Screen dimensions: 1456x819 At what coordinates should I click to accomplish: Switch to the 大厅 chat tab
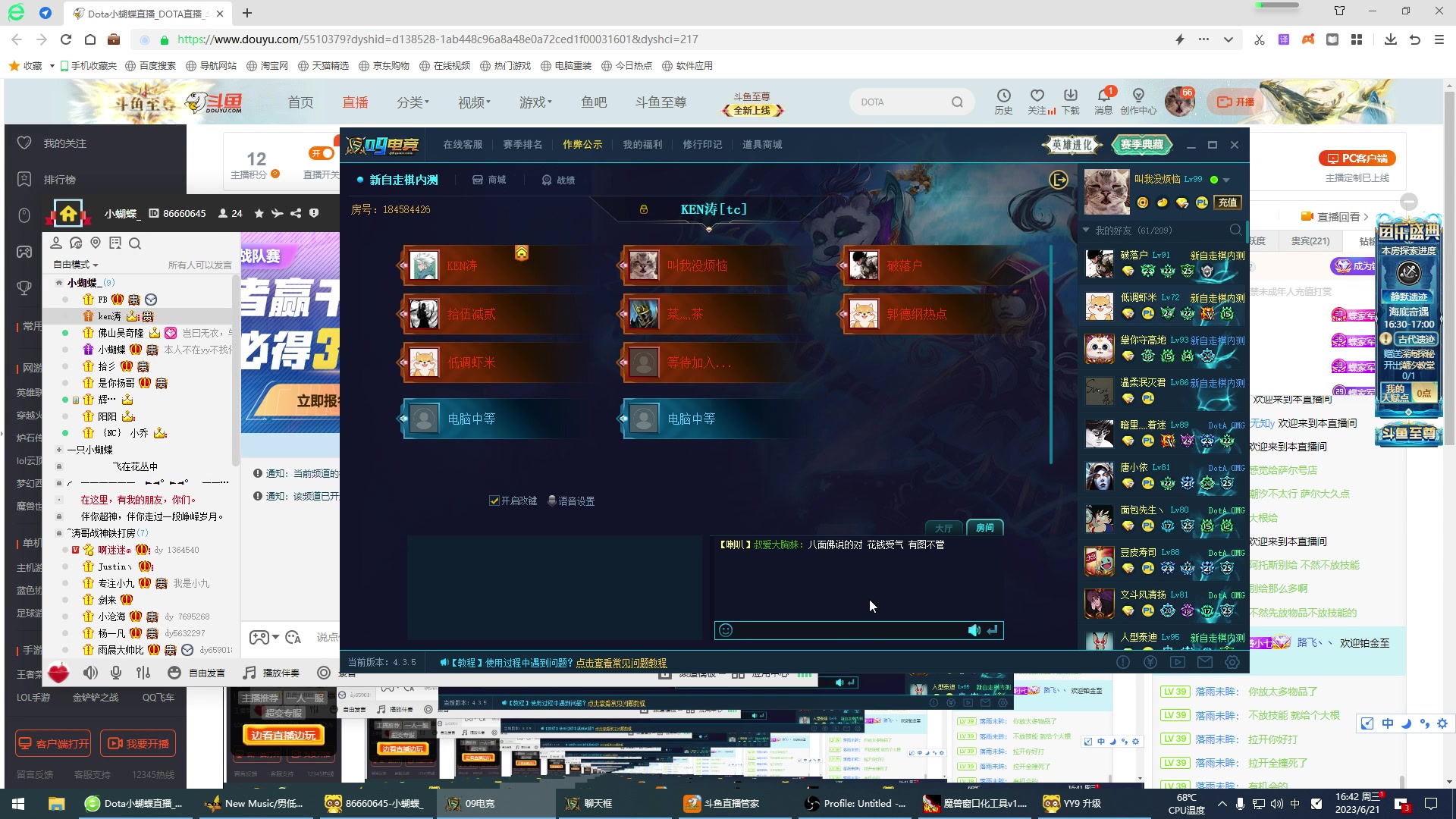point(944,528)
